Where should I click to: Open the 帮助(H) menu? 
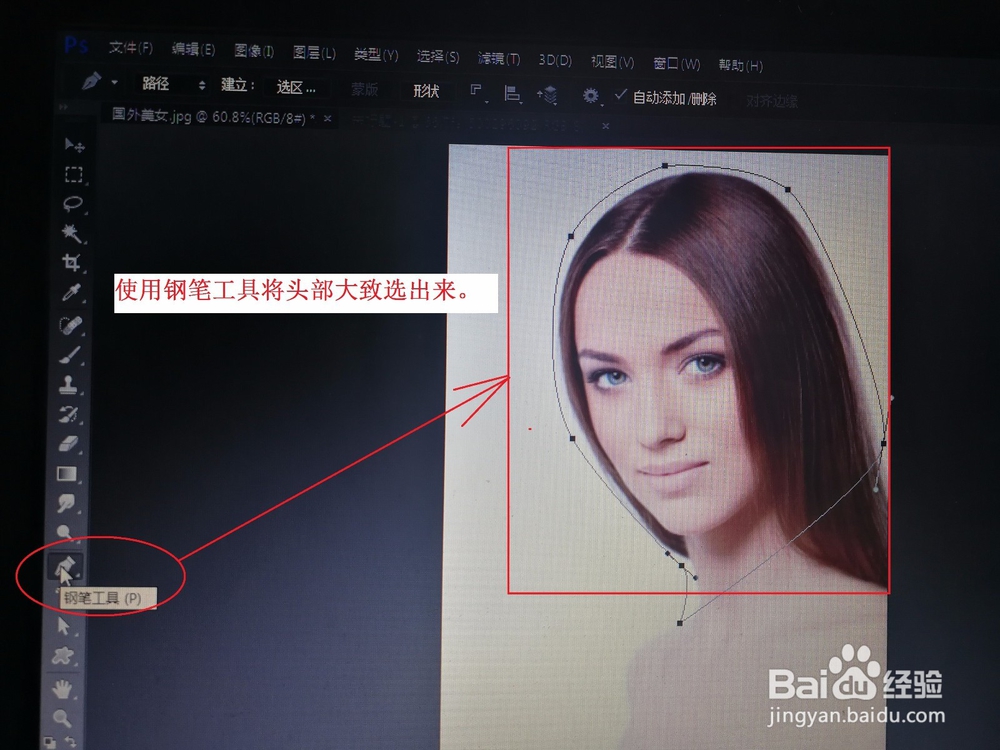(740, 65)
